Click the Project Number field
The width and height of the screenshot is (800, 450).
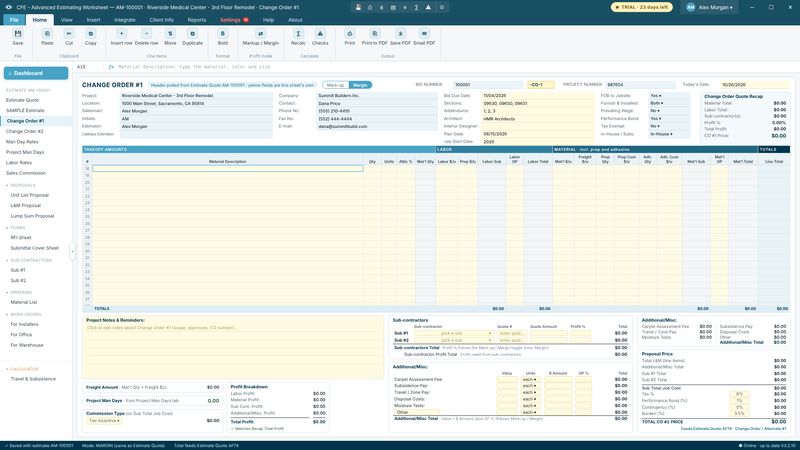(x=640, y=85)
